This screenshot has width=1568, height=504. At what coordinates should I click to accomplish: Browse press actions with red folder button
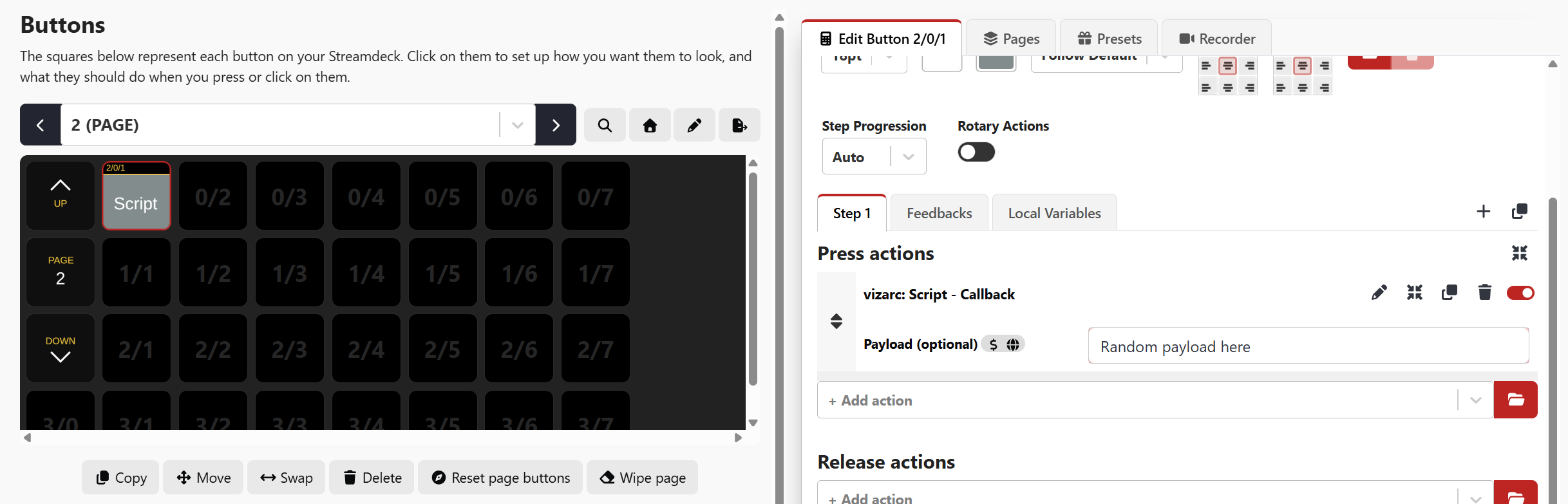tap(1516, 400)
